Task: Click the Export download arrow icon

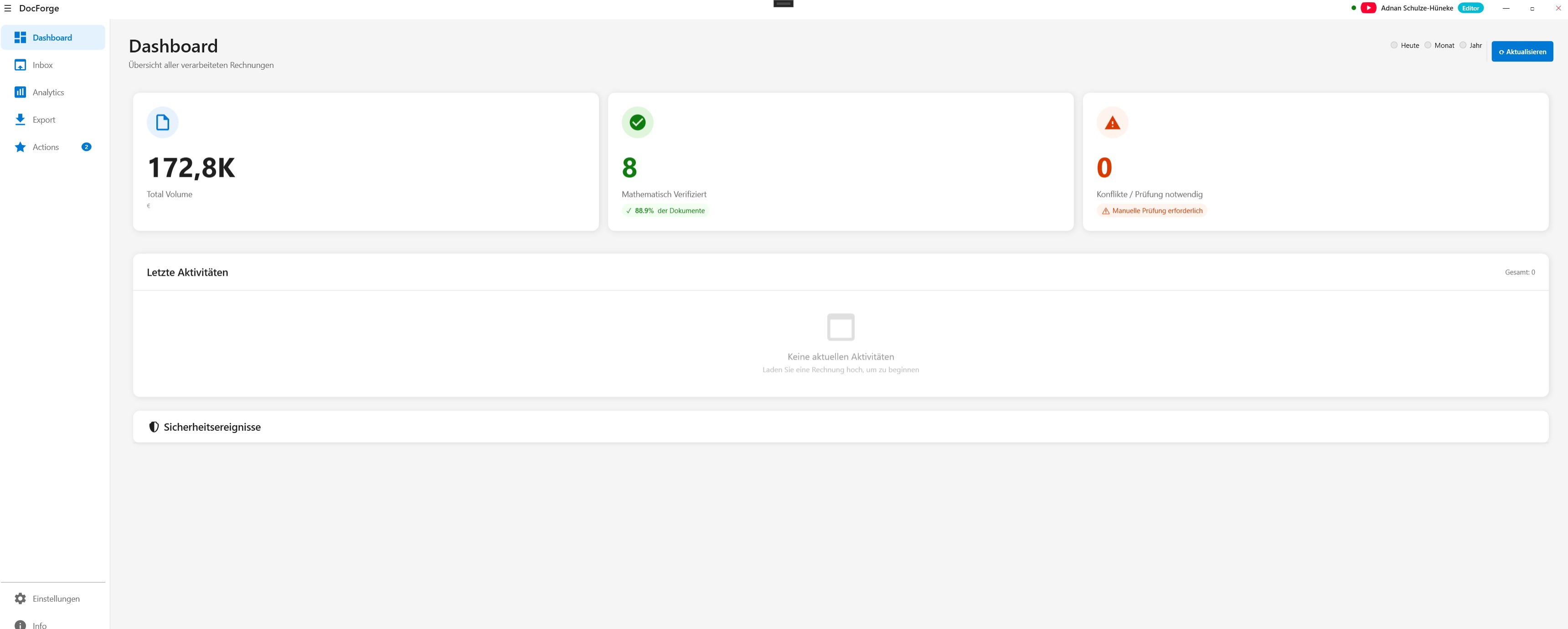Action: click(x=20, y=119)
